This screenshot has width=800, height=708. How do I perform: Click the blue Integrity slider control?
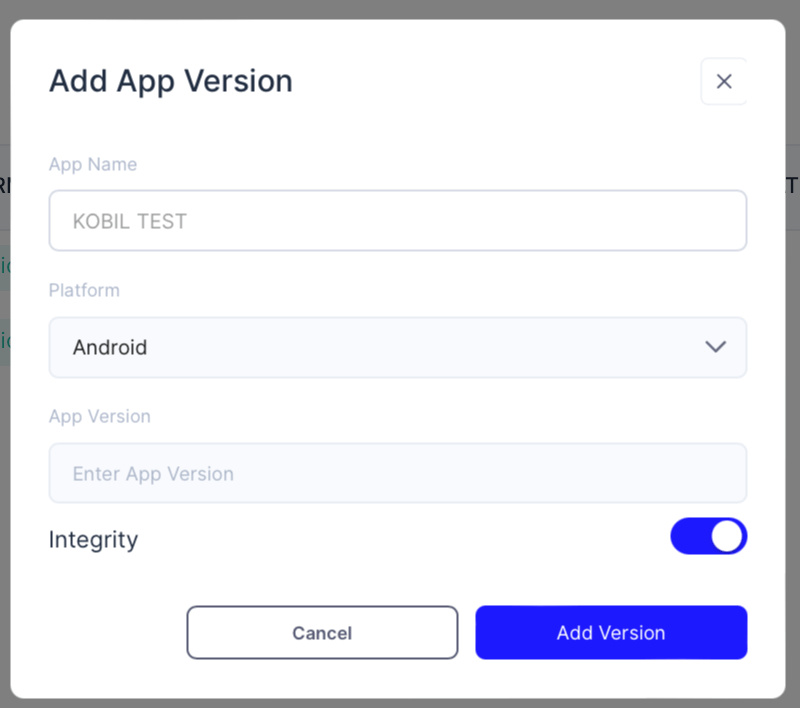click(709, 537)
